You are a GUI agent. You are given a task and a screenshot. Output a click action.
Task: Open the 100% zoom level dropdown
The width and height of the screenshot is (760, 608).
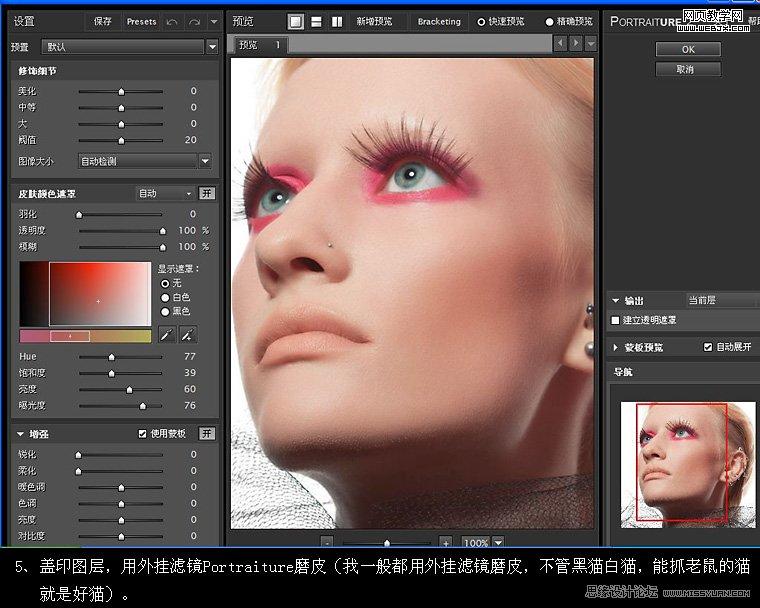(498, 543)
